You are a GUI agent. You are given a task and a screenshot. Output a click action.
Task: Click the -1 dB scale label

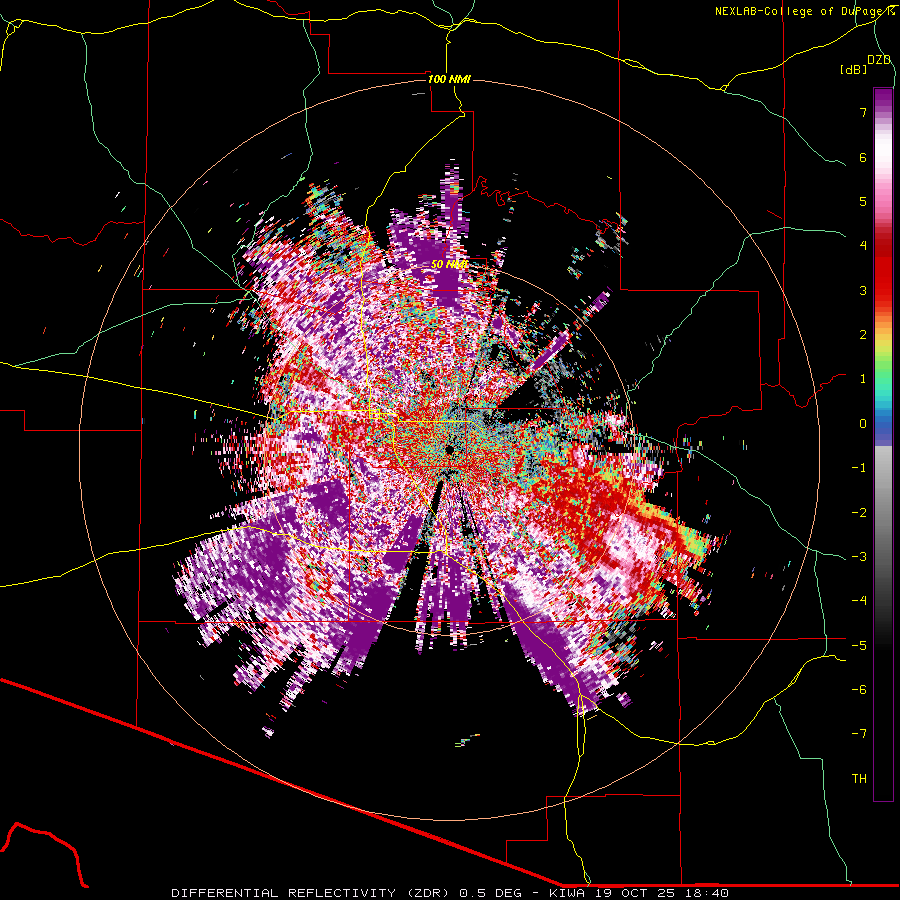point(859,468)
